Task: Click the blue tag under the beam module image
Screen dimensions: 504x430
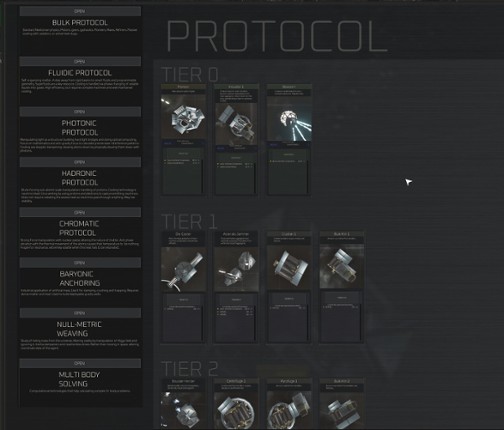Action: pos(273,145)
